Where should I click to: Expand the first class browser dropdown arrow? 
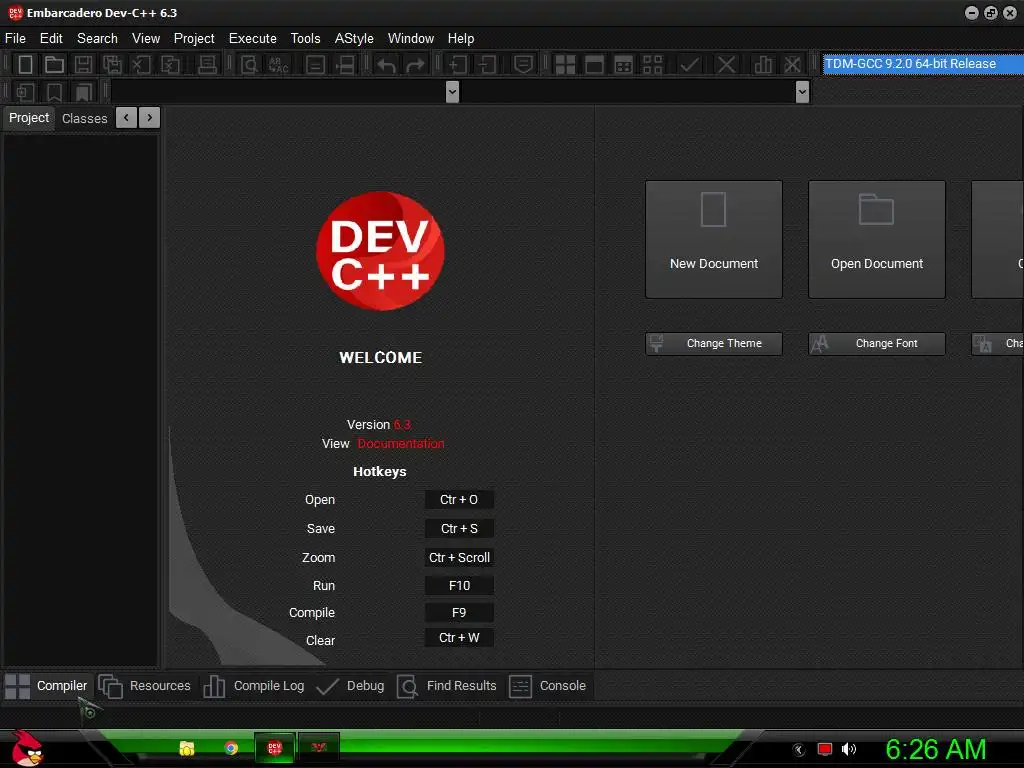pyautogui.click(x=452, y=92)
